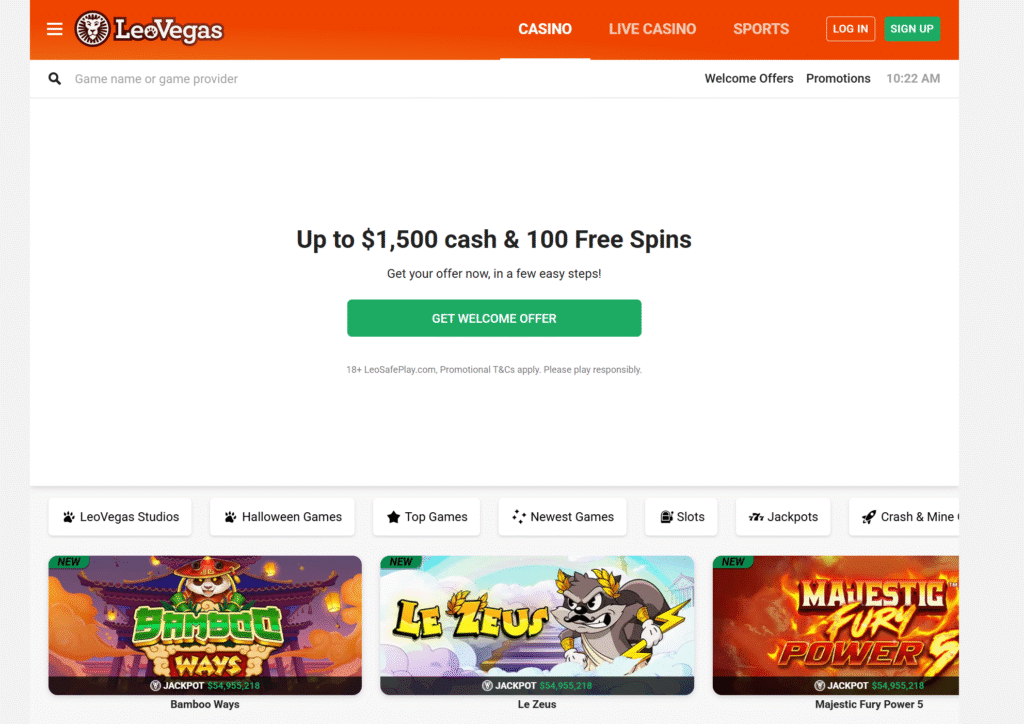1024x724 pixels.
Task: Click the Log In button
Action: point(850,29)
